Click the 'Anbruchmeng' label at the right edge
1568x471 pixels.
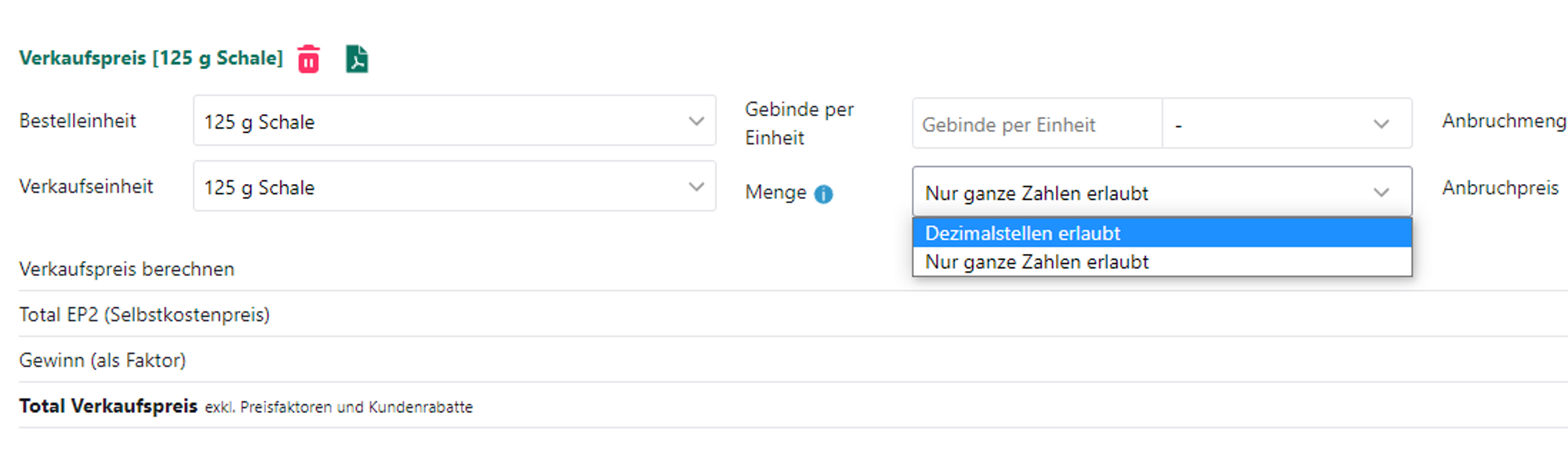click(1504, 121)
